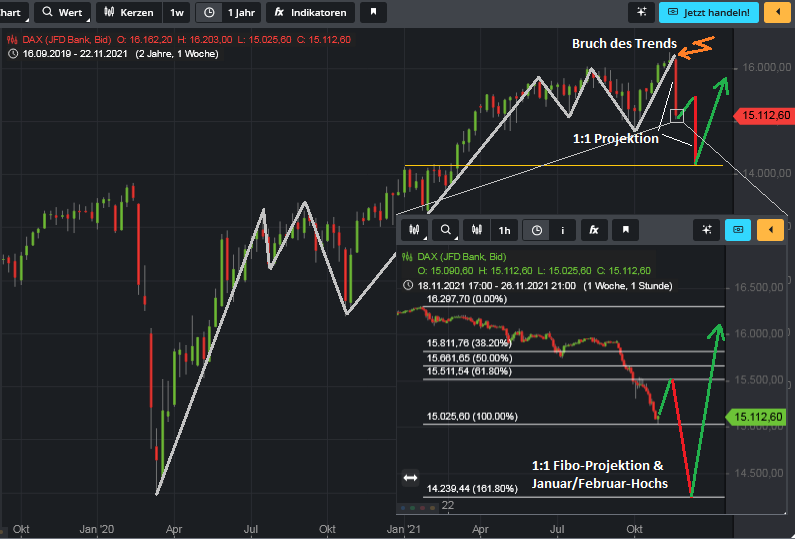This screenshot has height=539, width=795.
Task: Open fx indicators icon in inset chart
Action: [593, 230]
